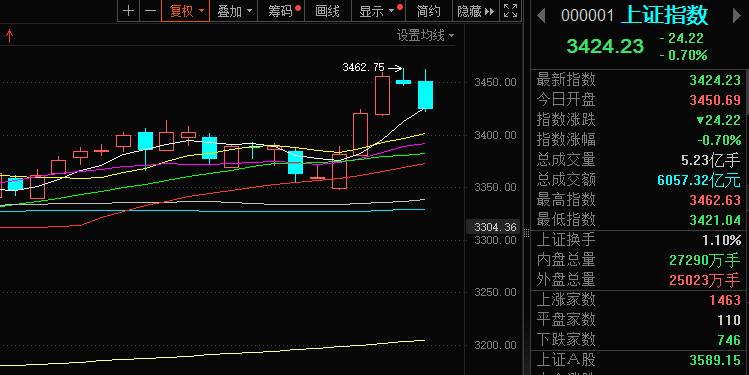Expand the 设置均线 dropdown
Screen dimensions: 749x375
pyautogui.click(x=425, y=35)
